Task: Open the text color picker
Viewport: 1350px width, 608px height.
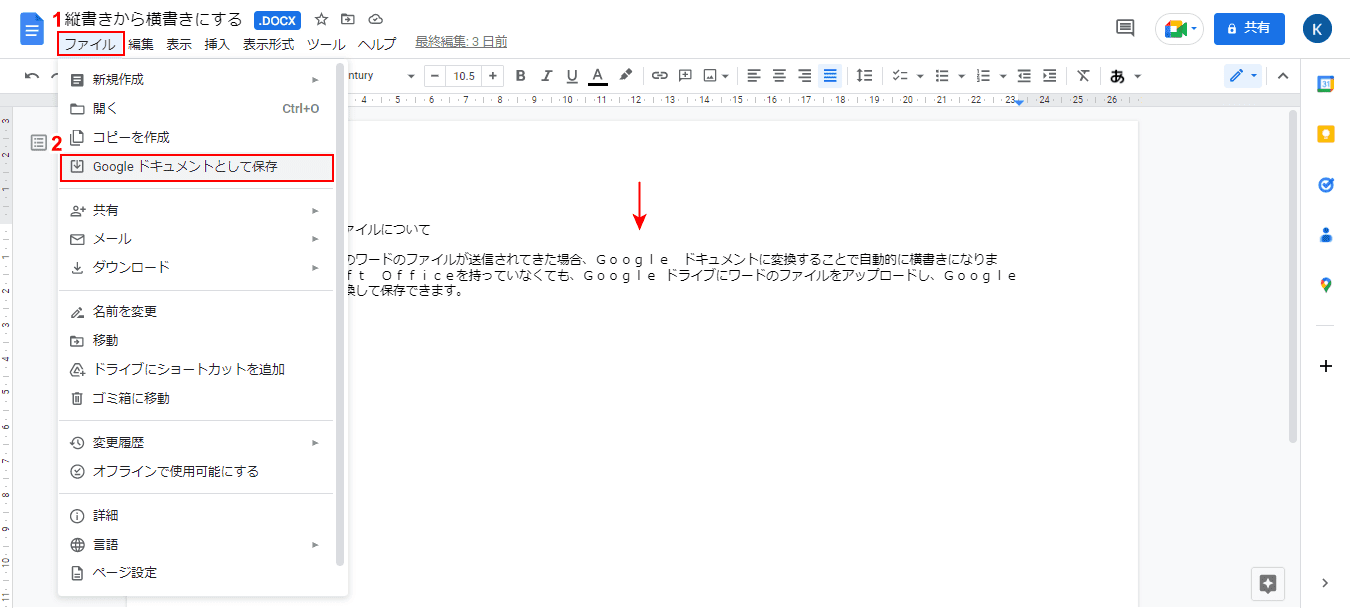Action: coord(598,76)
